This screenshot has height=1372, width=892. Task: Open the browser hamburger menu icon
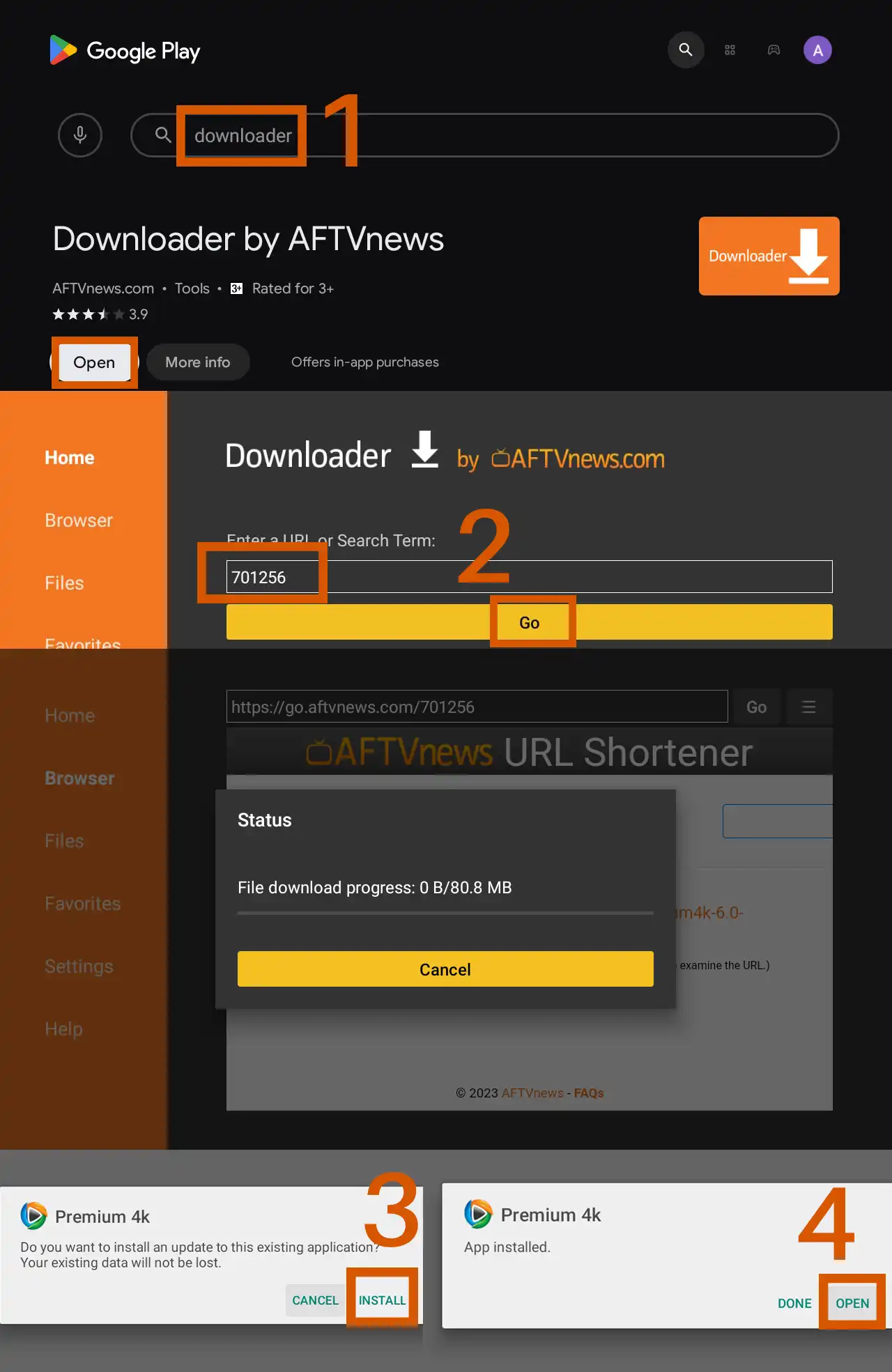[808, 707]
